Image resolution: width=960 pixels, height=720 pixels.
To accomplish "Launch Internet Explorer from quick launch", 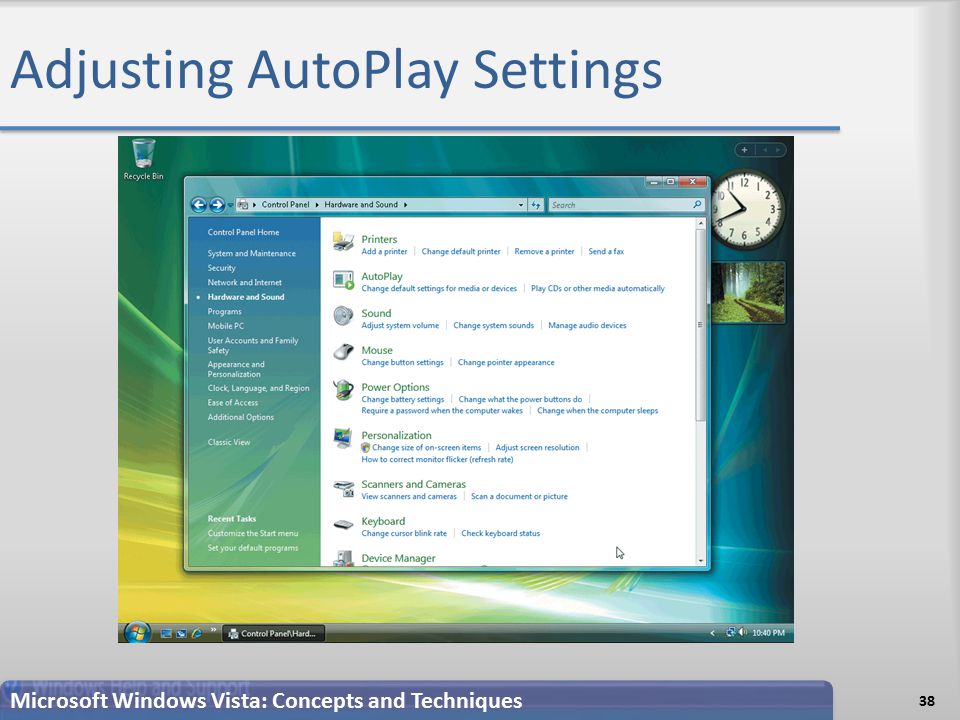I will click(x=197, y=633).
